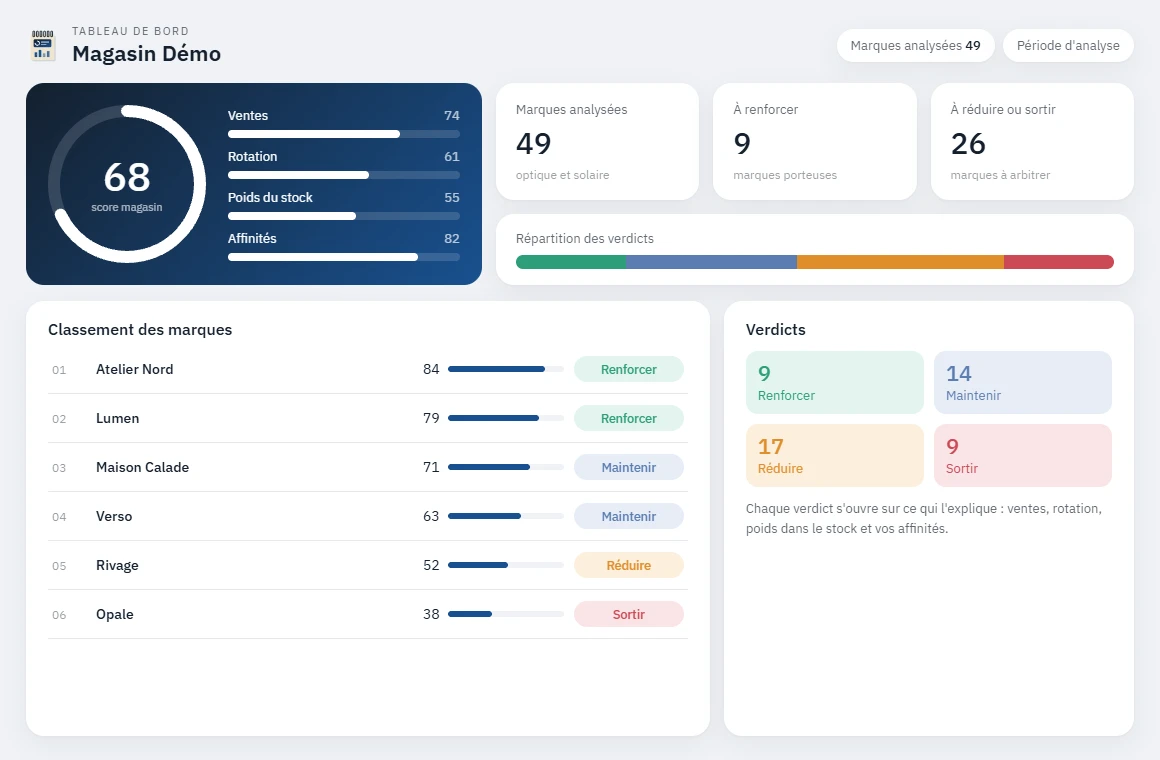Click the Ventes progress bar
Screen dimensions: 1160x760
[x=344, y=134]
